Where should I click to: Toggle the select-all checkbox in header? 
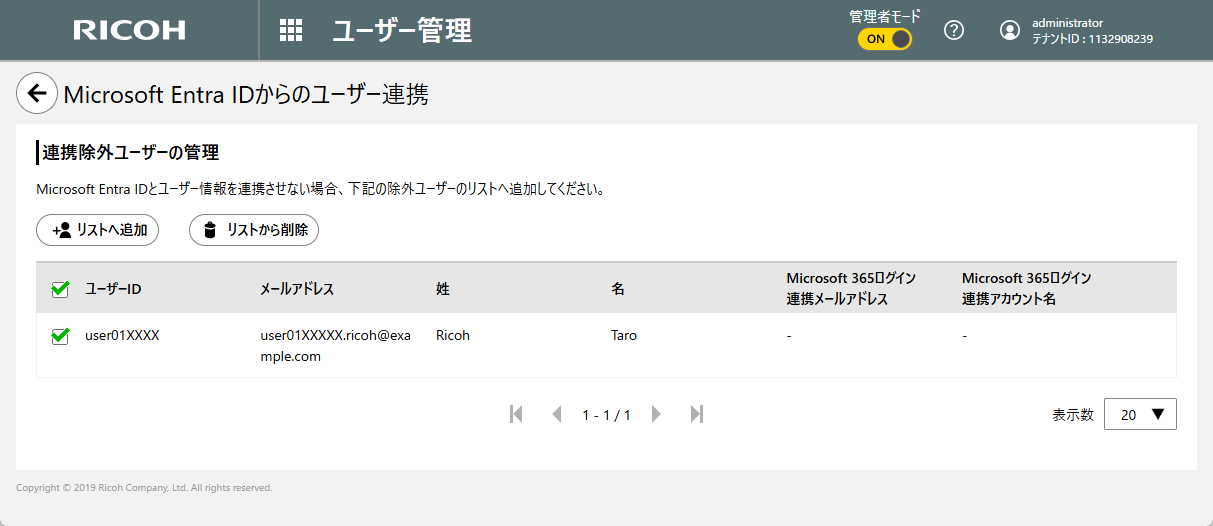60,289
